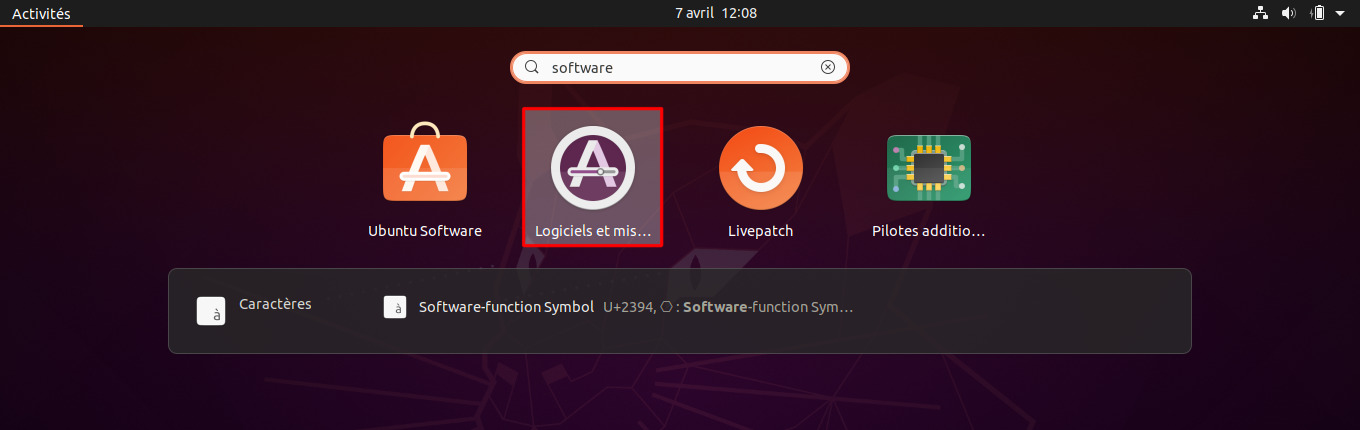Click the volume speaker icon in top bar
Image resolution: width=1360 pixels, height=430 pixels.
tap(1289, 13)
